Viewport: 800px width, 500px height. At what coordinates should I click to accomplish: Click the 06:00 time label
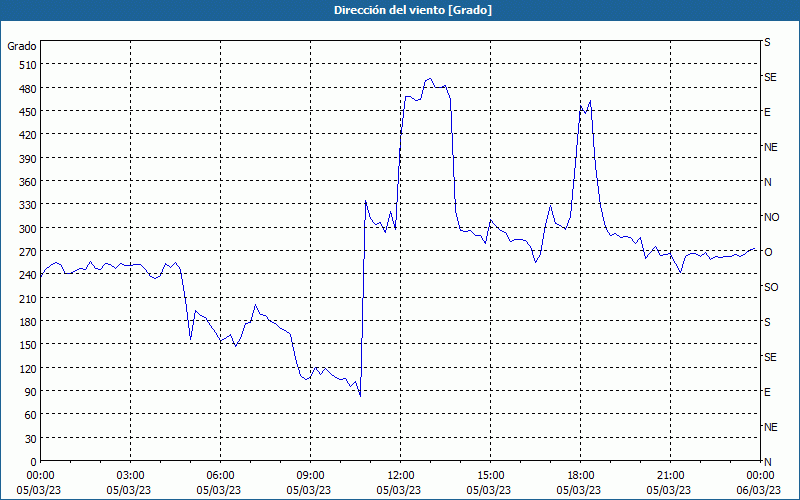click(x=220, y=476)
